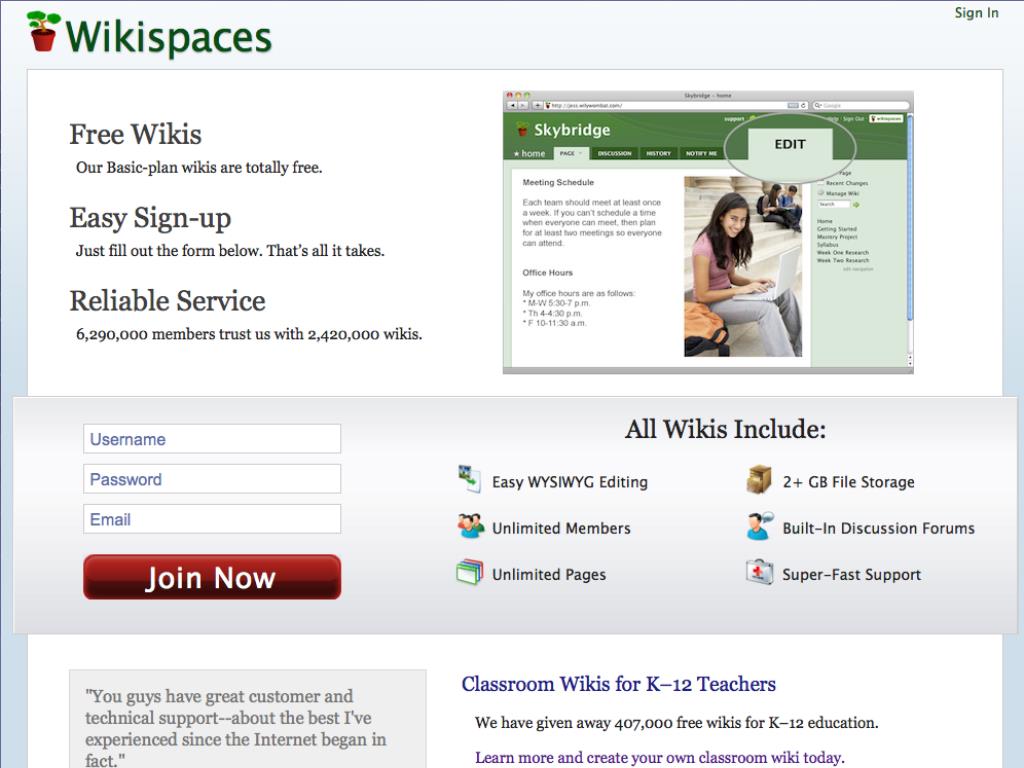Click the Unlimited Pages stack icon
The width and height of the screenshot is (1024, 768).
(x=470, y=573)
